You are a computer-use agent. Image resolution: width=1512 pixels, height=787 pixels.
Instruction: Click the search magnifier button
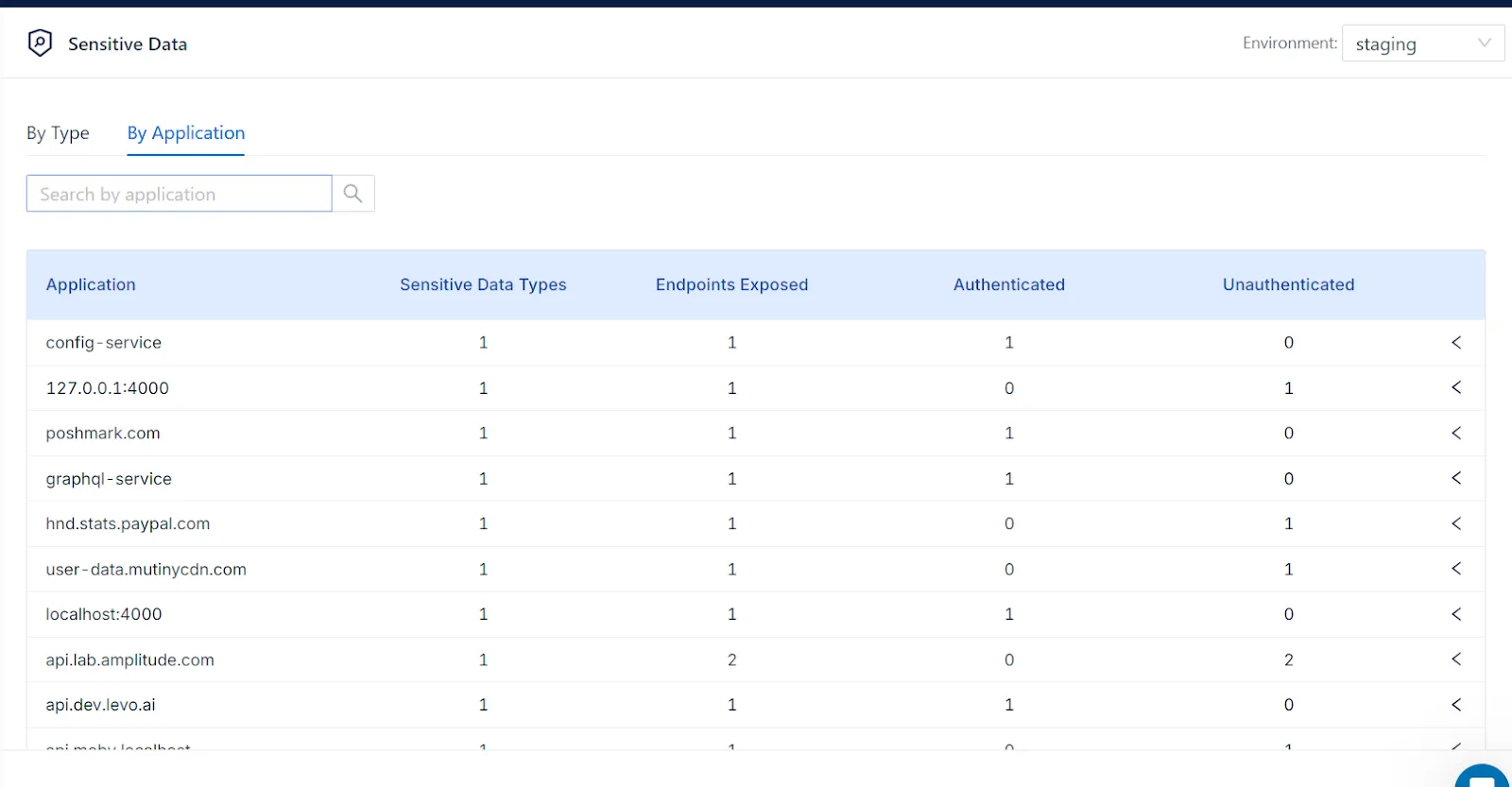[x=353, y=194]
